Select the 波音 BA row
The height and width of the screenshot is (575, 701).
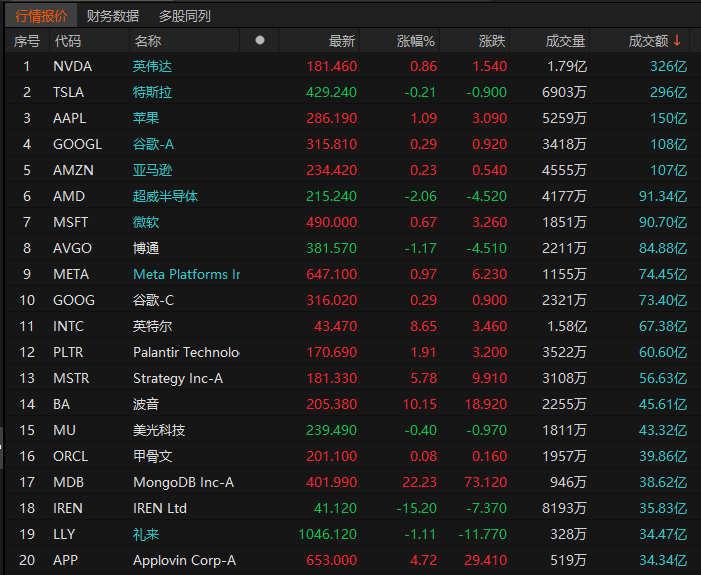coord(352,404)
